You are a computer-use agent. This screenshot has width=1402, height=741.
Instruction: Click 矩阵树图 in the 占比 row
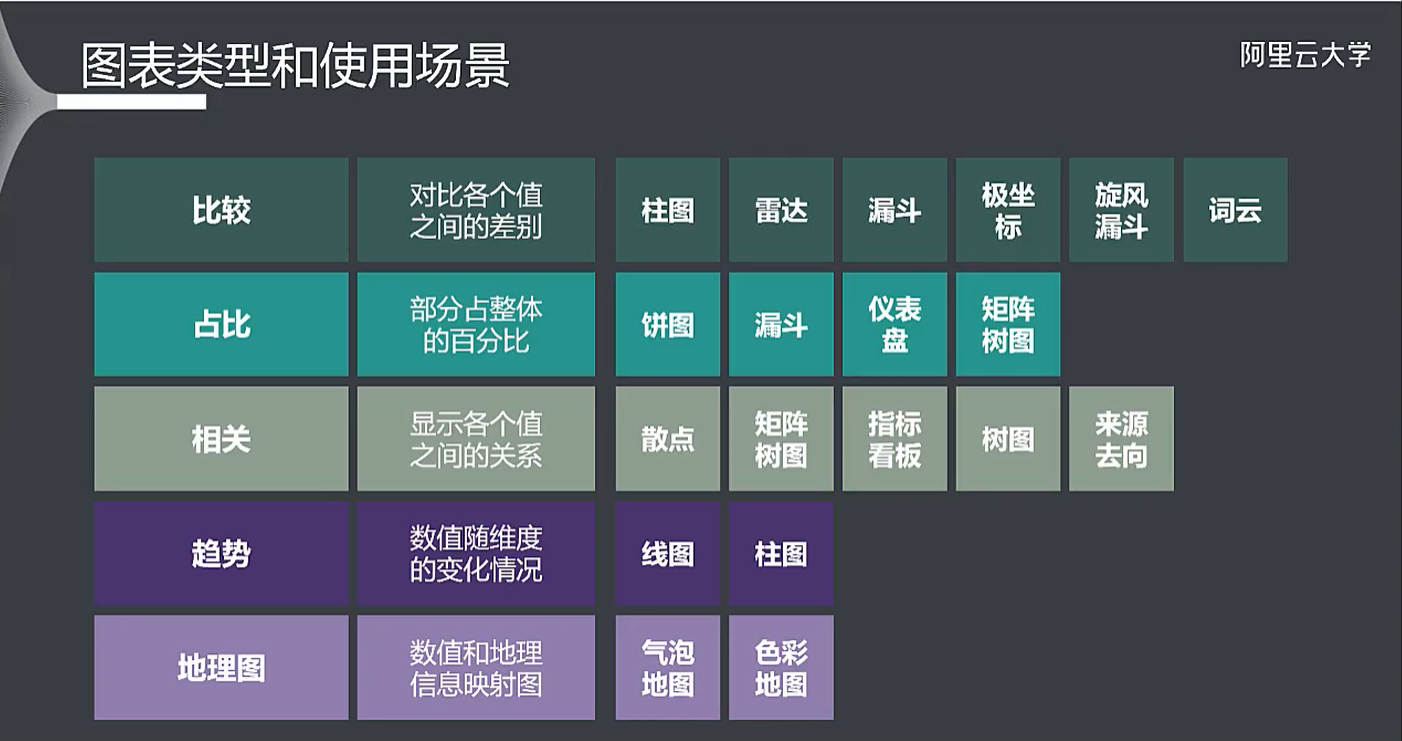pyautogui.click(x=1008, y=324)
